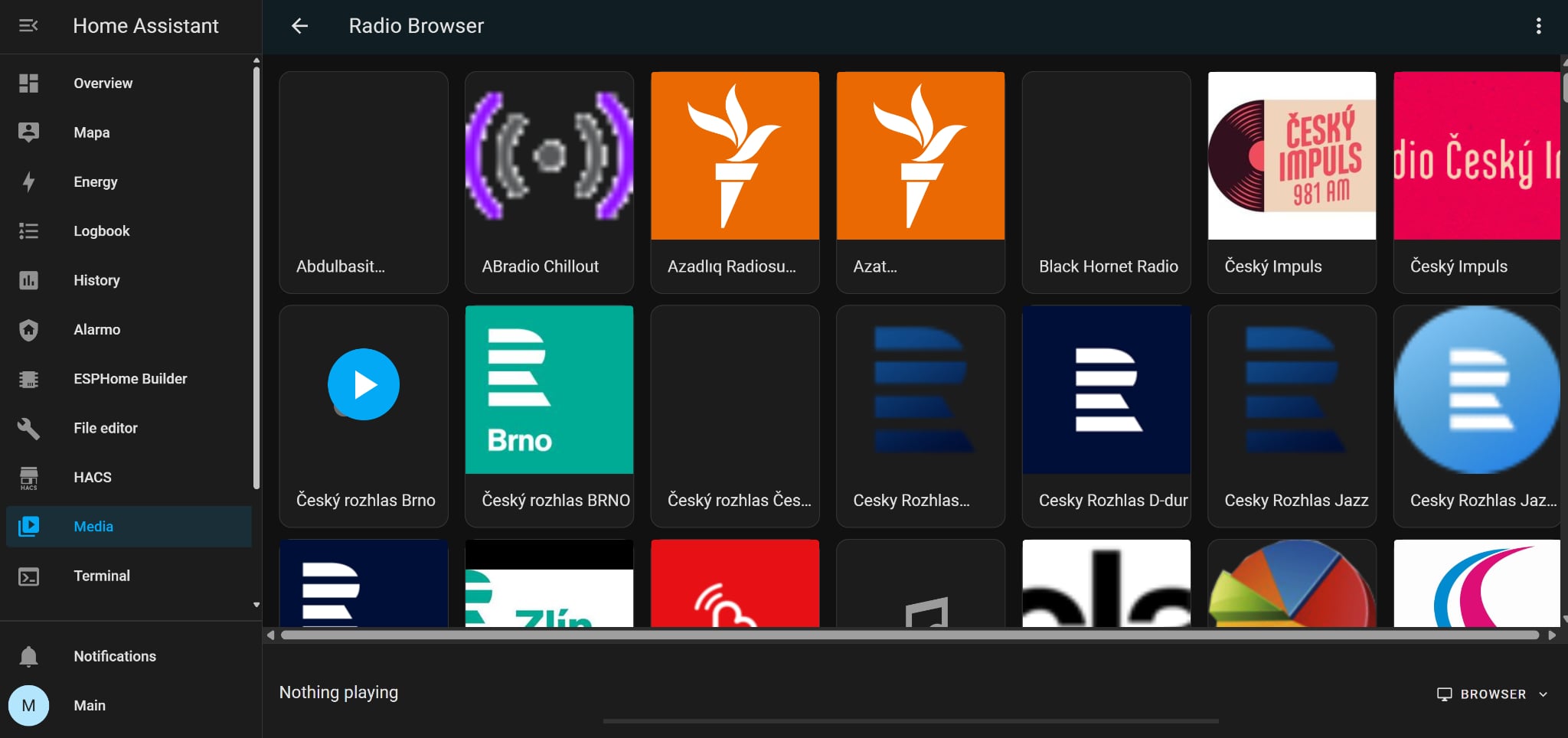
Task: Select the Terminal sidebar label
Action: [x=102, y=576]
